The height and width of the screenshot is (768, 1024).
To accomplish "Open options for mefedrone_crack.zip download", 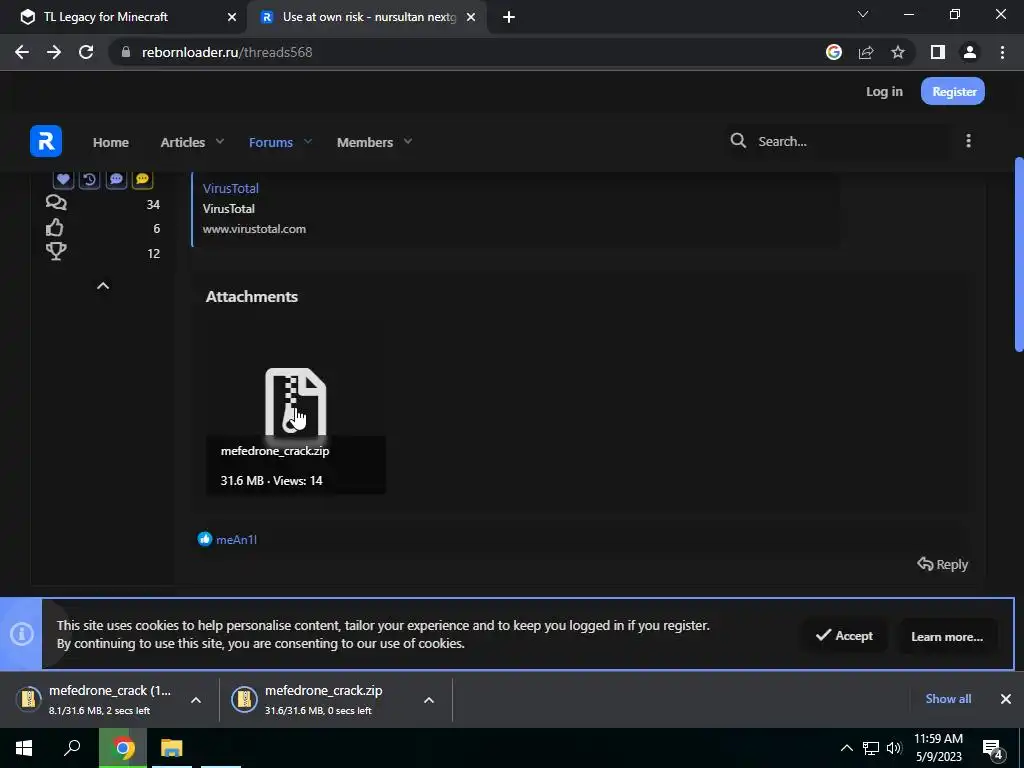I will [428, 700].
